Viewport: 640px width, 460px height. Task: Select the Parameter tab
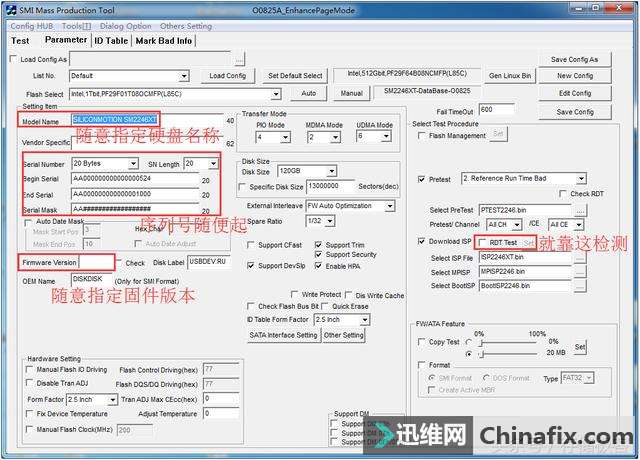click(66, 40)
